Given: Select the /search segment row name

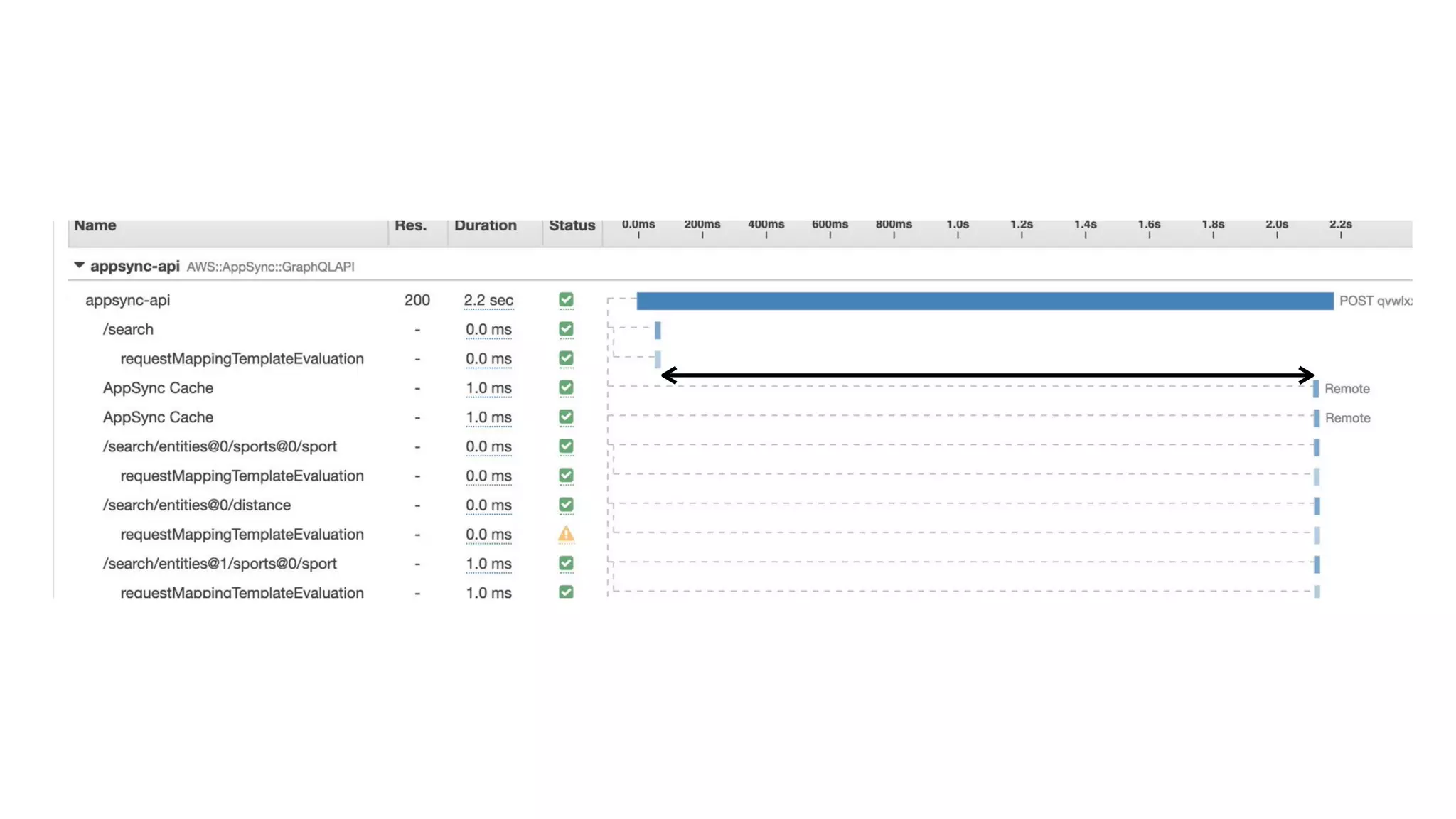Looking at the screenshot, I should (128, 329).
